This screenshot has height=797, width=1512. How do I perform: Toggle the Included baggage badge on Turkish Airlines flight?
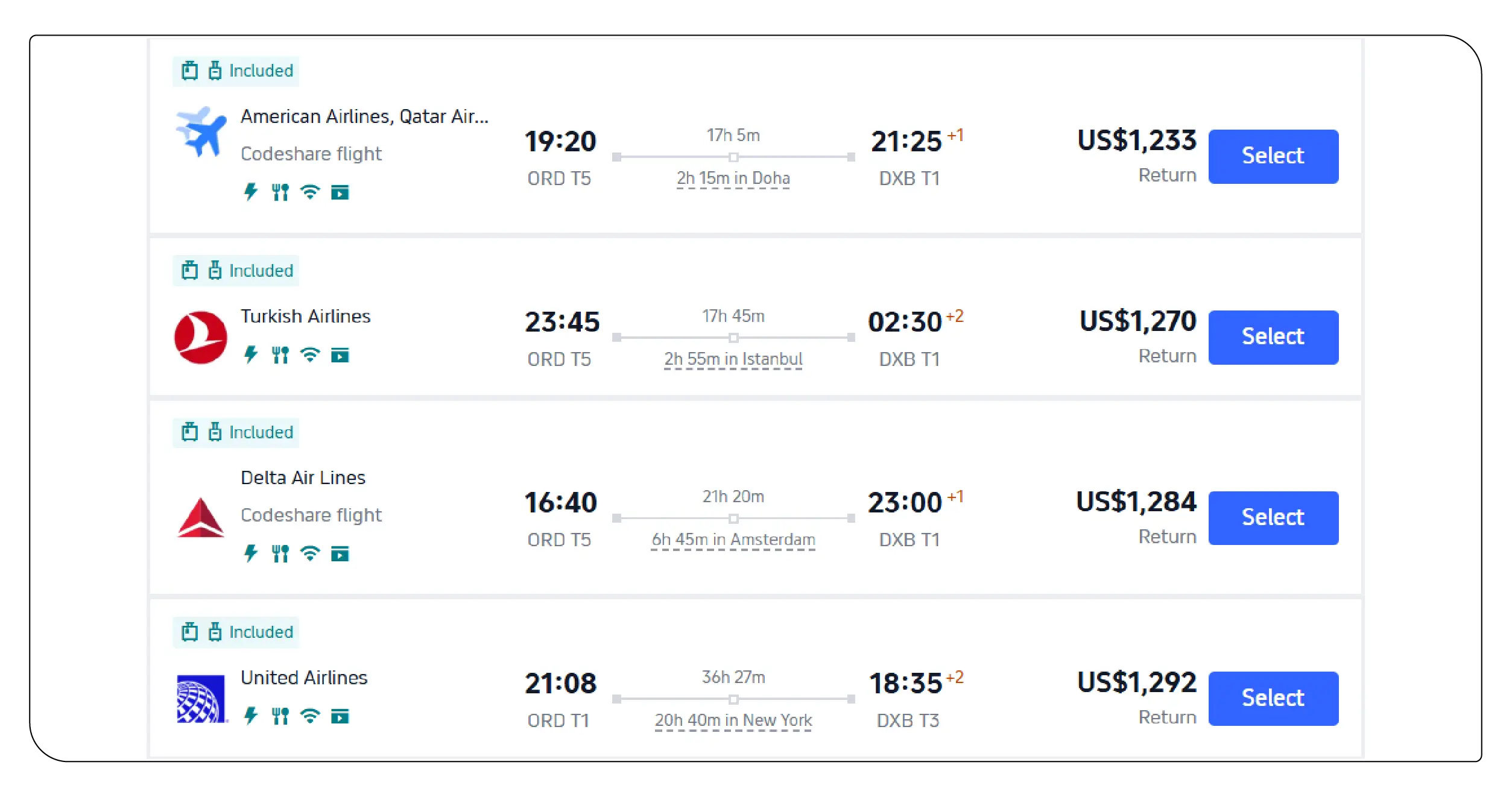(x=235, y=270)
